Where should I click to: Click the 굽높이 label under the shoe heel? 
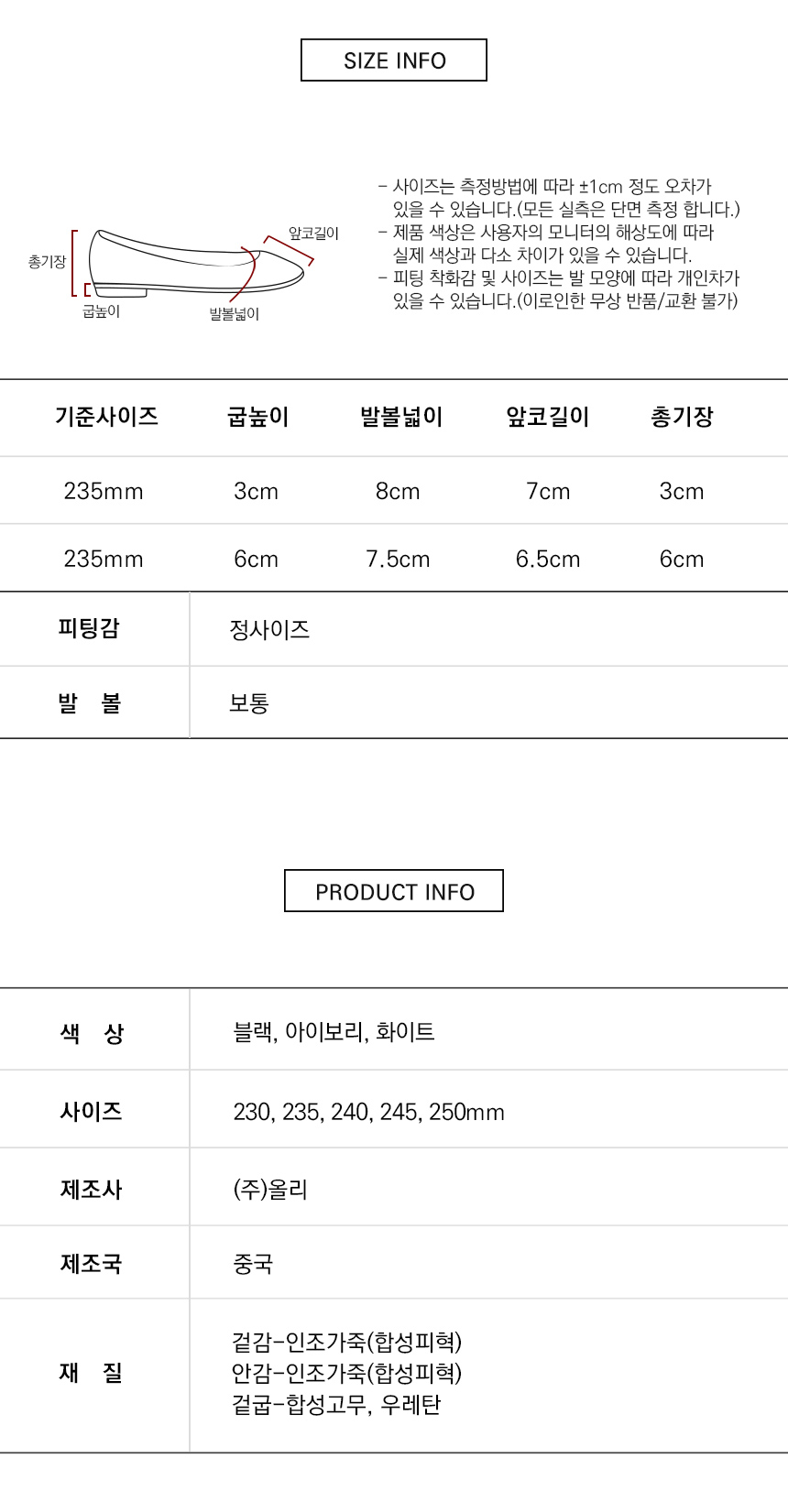[x=101, y=311]
